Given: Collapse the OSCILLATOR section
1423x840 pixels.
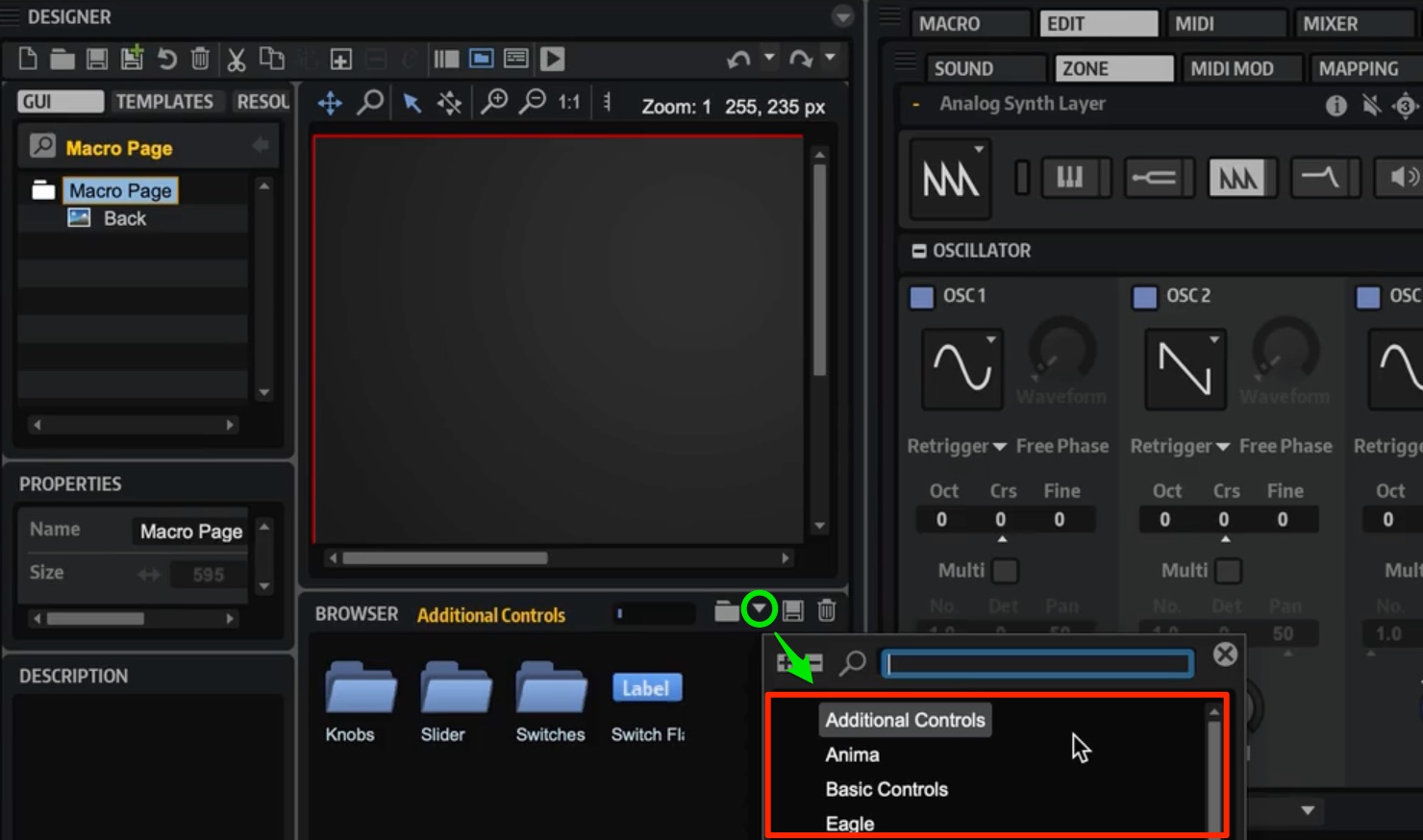Looking at the screenshot, I should [919, 251].
